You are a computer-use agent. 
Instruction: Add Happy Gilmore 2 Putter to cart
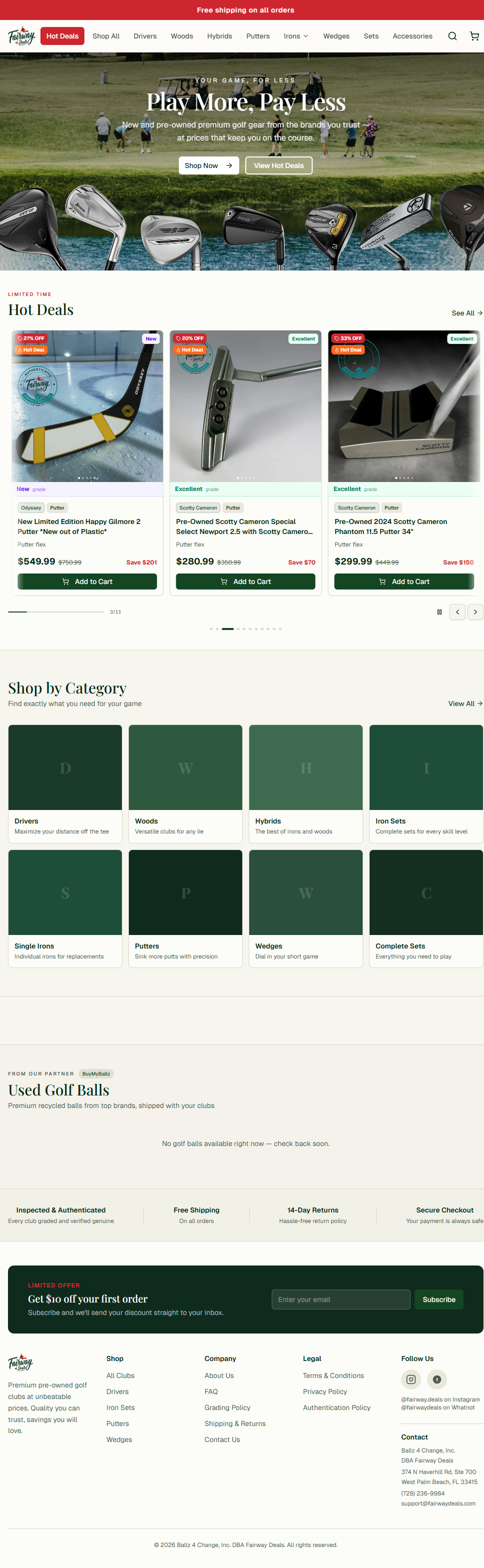87,581
